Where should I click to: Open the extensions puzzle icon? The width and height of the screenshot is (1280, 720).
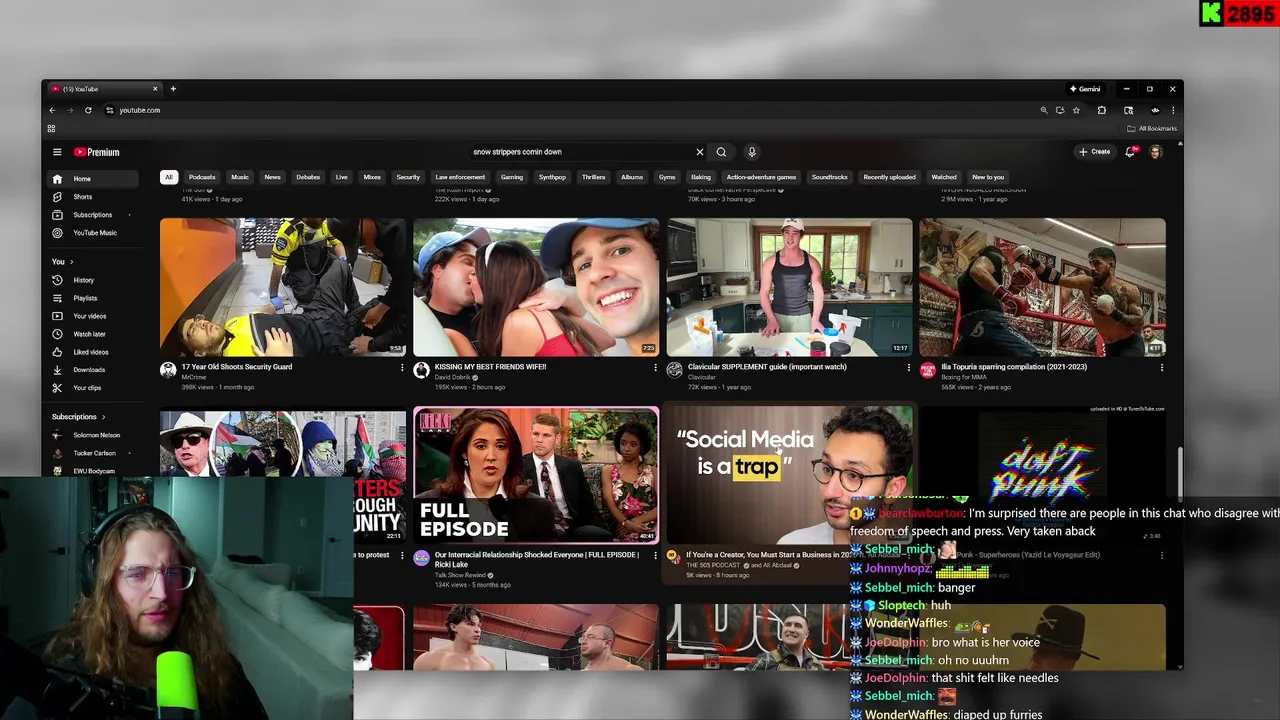click(1101, 110)
